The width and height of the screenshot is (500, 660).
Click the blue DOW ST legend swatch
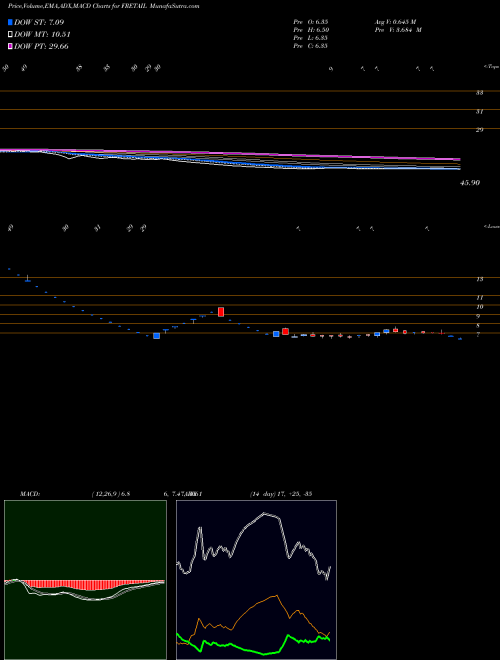click(x=10, y=22)
